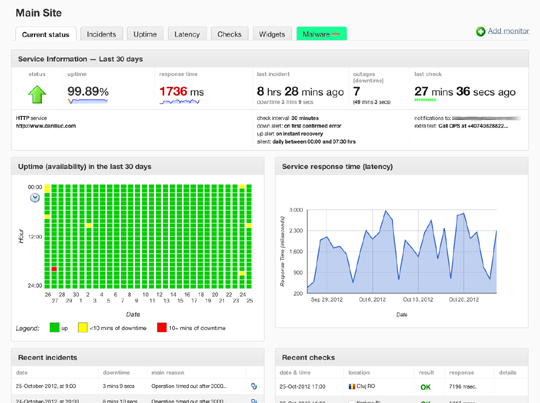This screenshot has height=403, width=540.
Task: Click the green up-arrow status icon
Action: coord(37,95)
